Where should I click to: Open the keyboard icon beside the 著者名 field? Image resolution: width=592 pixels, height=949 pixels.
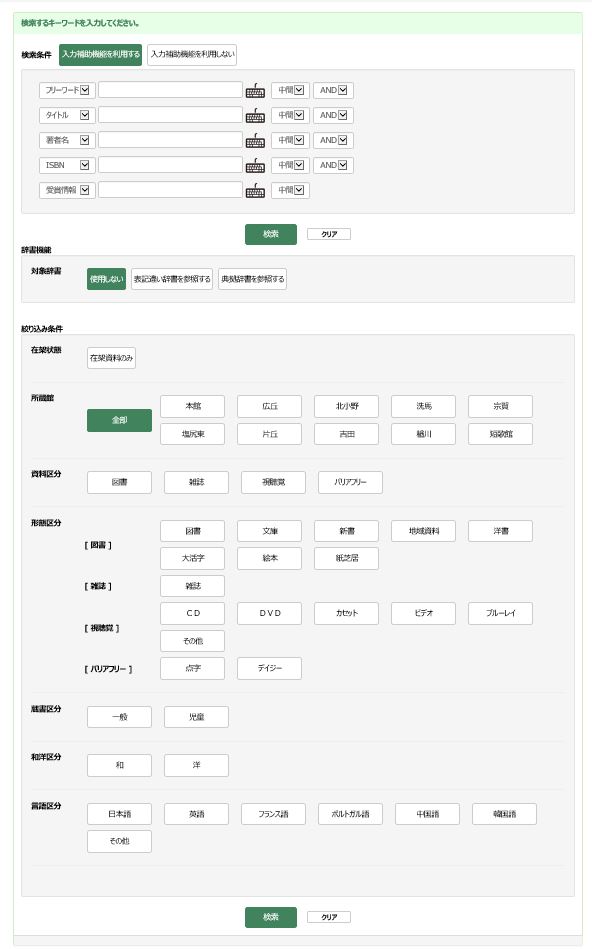coord(255,141)
